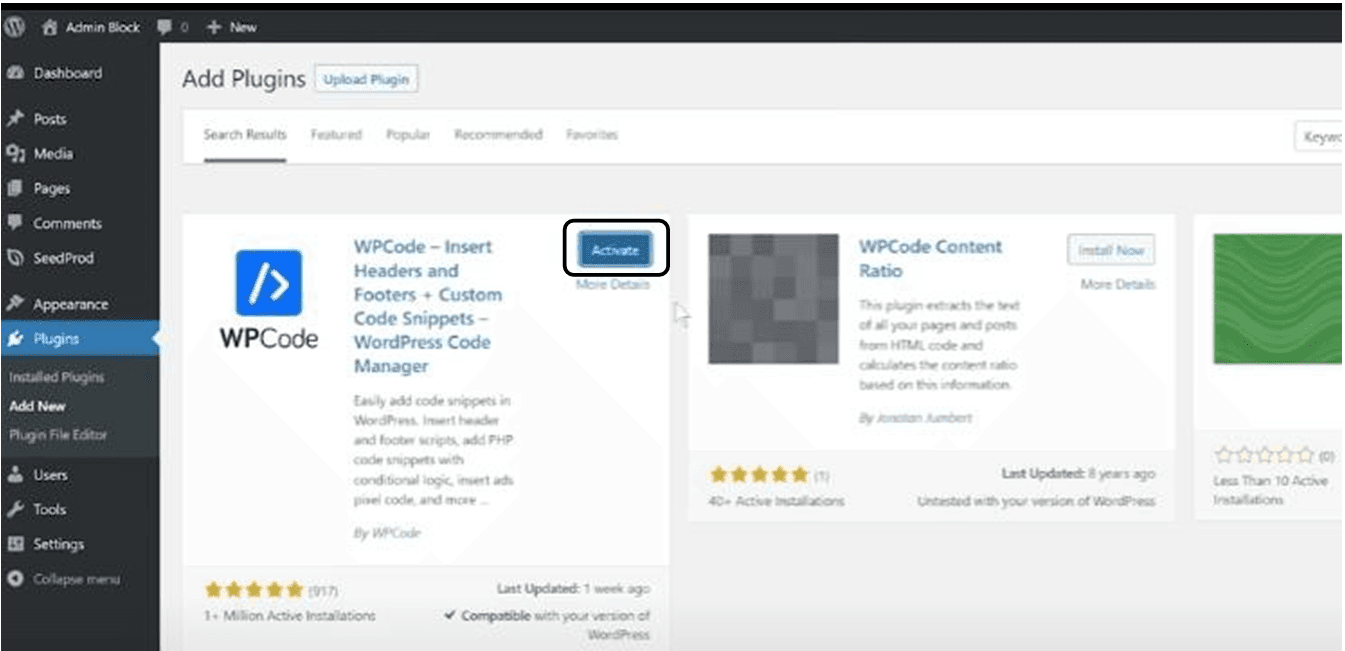Click the Upload Plugin button
The height and width of the screenshot is (651, 1345).
[x=366, y=80]
